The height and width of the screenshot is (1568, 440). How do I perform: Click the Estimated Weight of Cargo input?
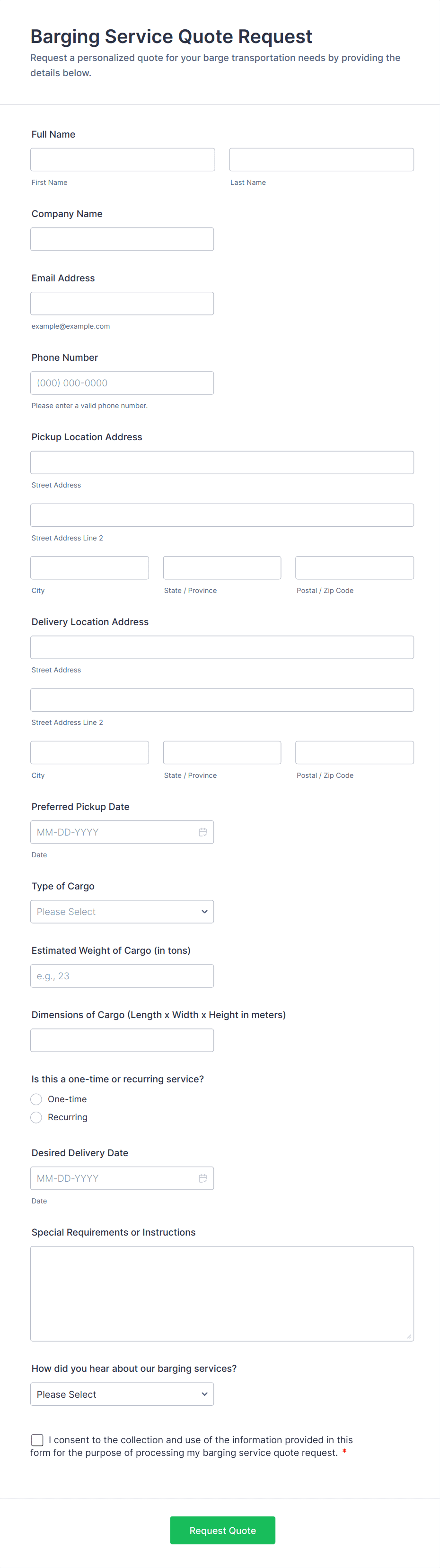click(122, 976)
